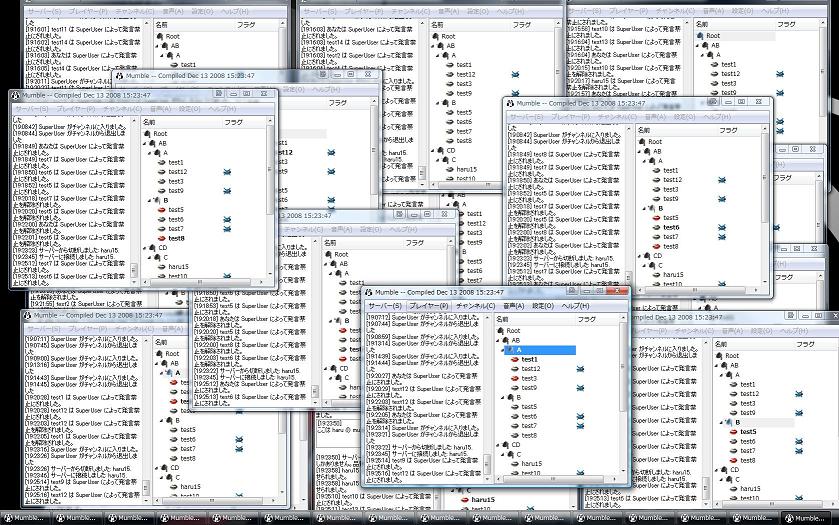This screenshot has height=525, width=839.
Task: Click test9's lips icon in the active window
Action: [x=515, y=387]
